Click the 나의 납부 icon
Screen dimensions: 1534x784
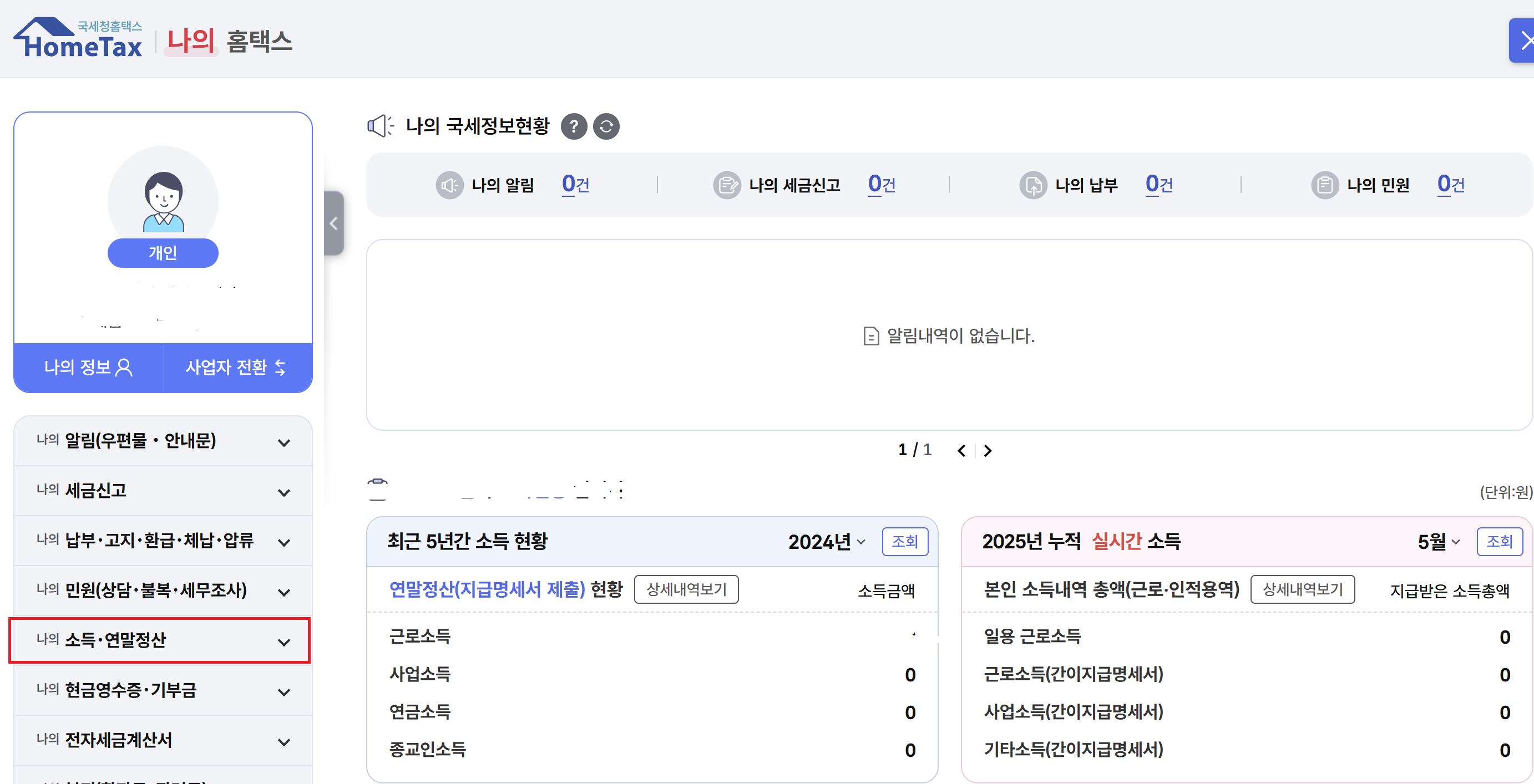coord(1032,185)
